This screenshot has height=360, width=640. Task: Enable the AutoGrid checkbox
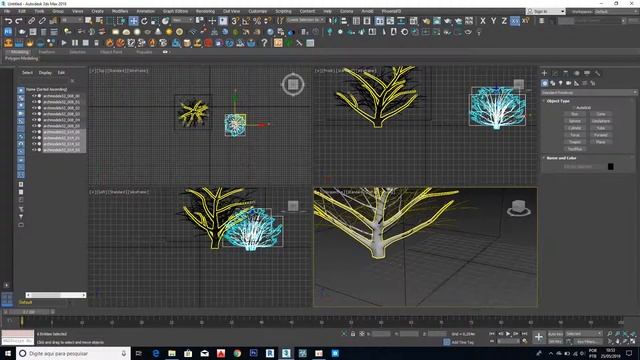point(573,108)
